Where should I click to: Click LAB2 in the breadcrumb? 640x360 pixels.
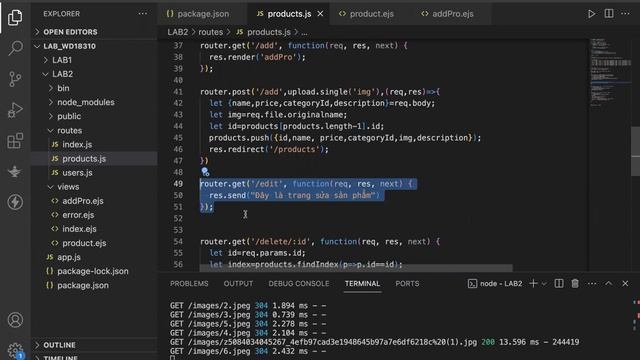[x=178, y=32]
